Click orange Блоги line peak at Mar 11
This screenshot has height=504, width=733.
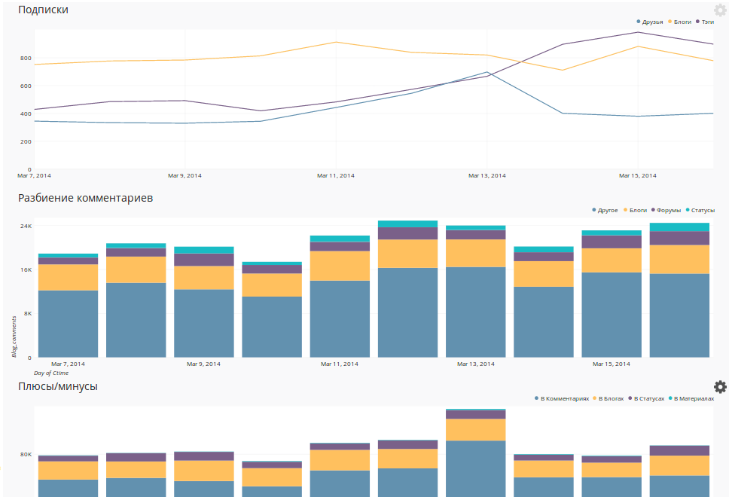(336, 42)
